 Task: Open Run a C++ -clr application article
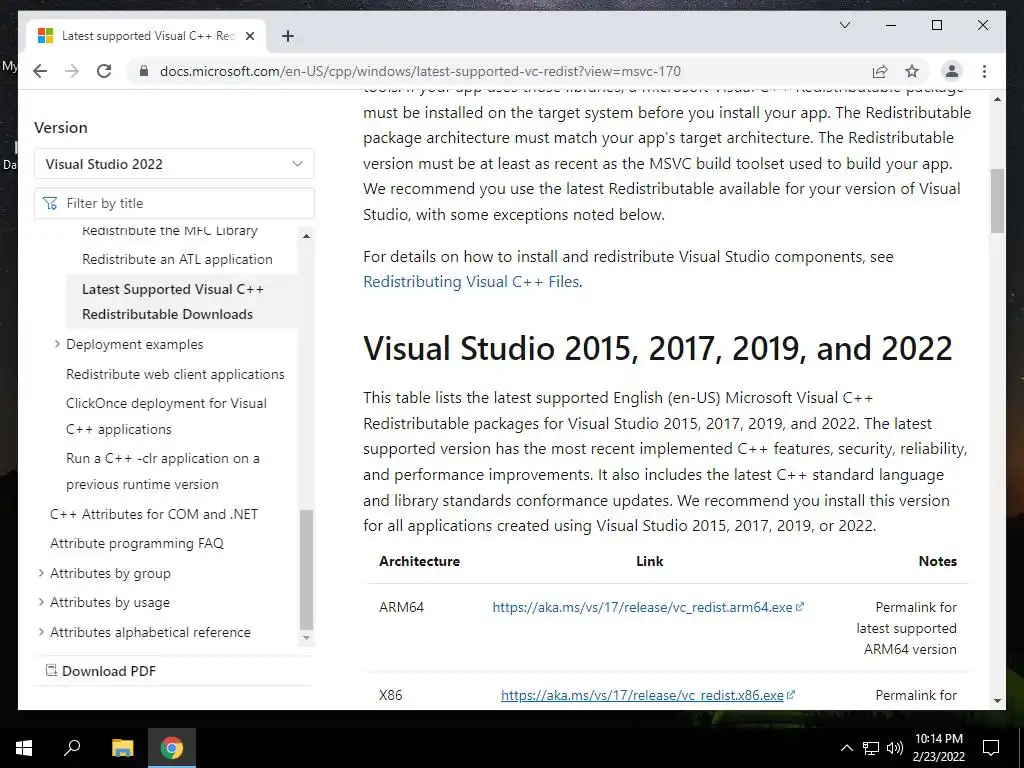click(x=163, y=472)
